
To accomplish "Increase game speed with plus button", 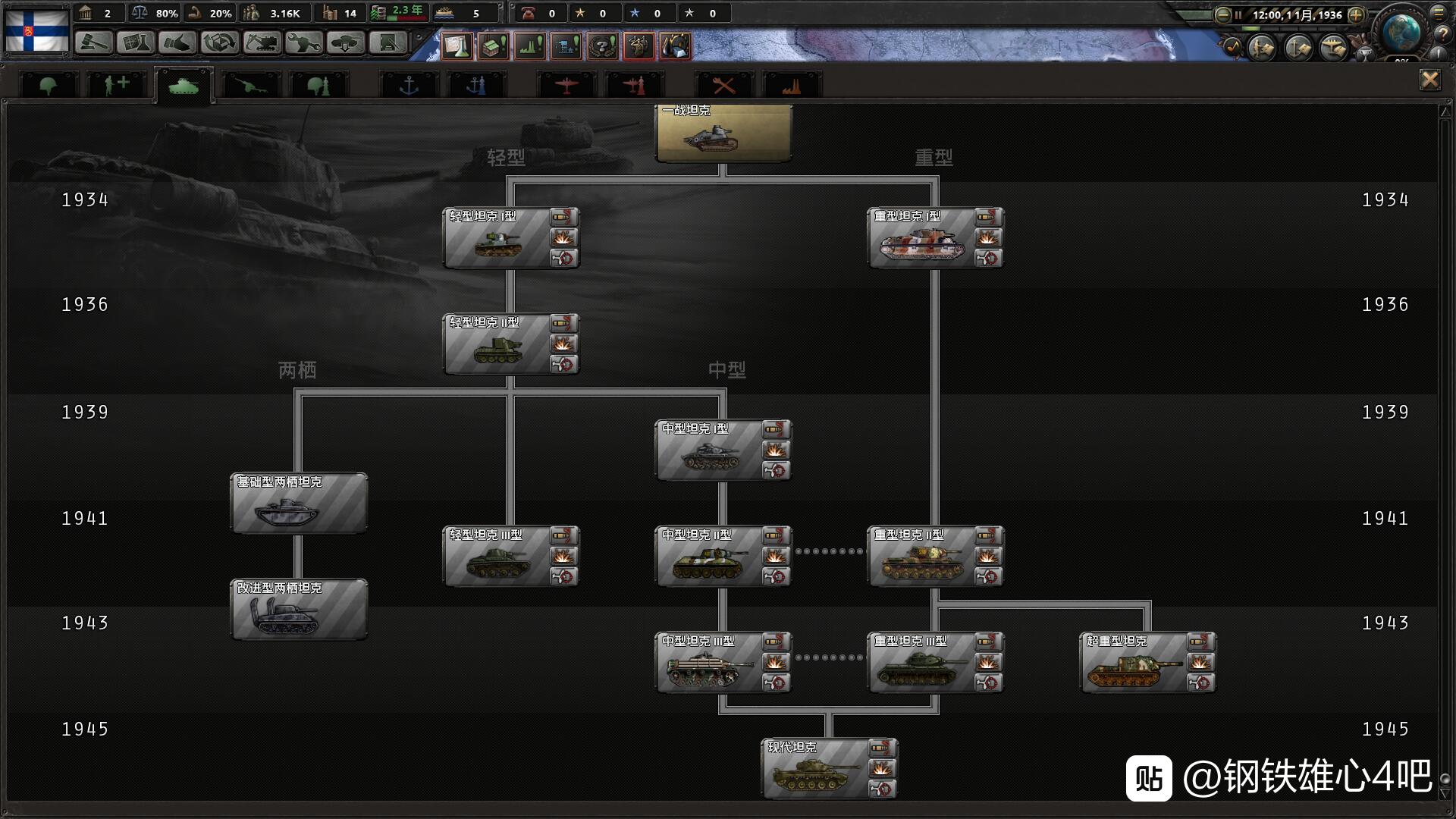I will 1357,14.
